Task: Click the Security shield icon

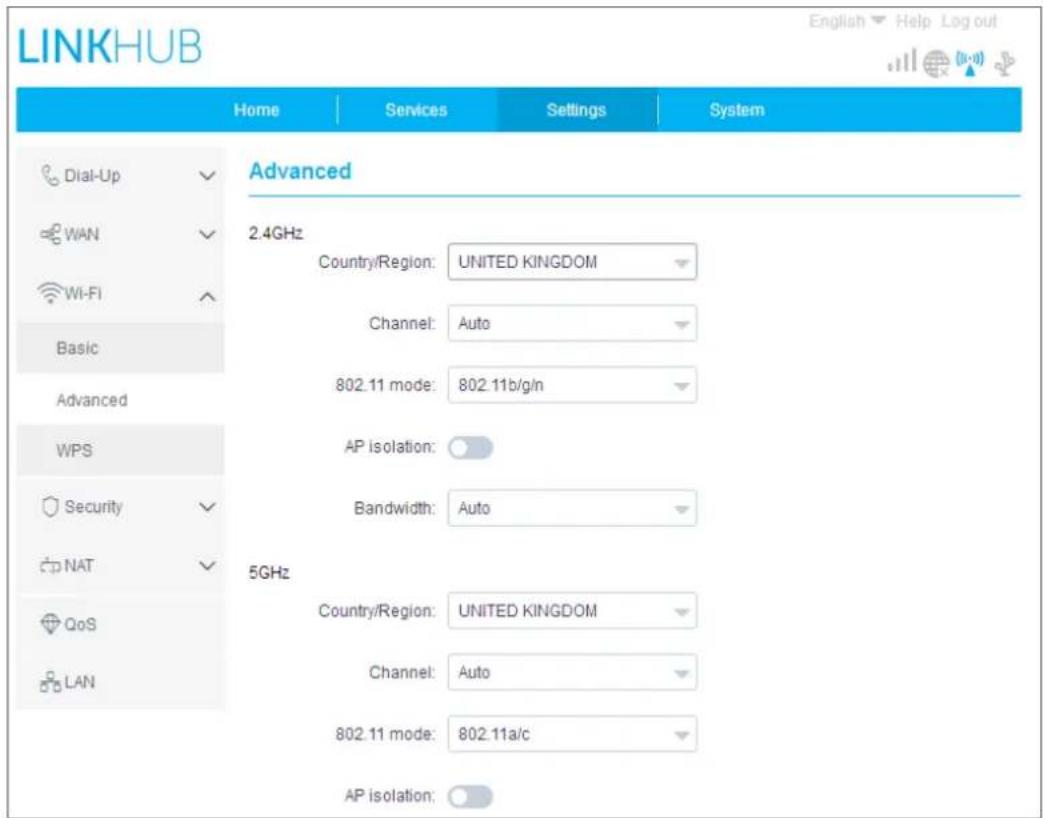Action: (50, 507)
